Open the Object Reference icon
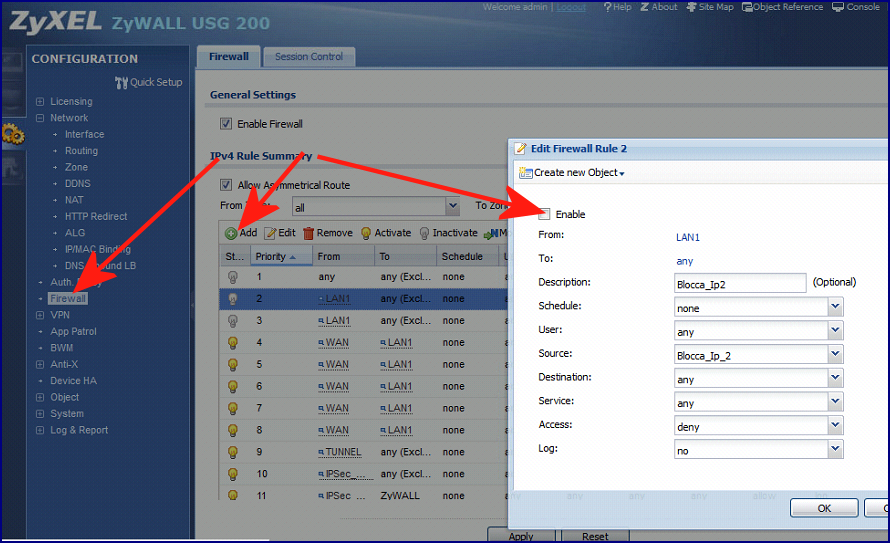890x543 pixels. tap(747, 7)
